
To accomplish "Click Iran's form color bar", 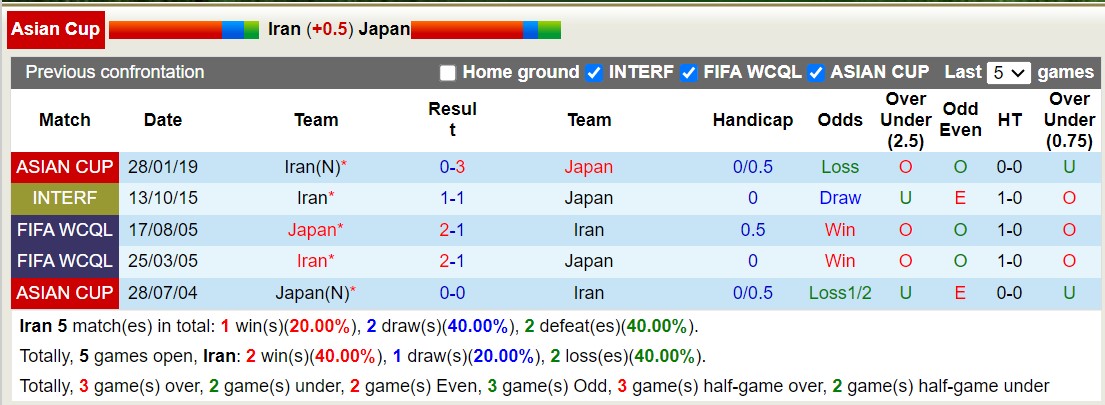I will [x=184, y=30].
